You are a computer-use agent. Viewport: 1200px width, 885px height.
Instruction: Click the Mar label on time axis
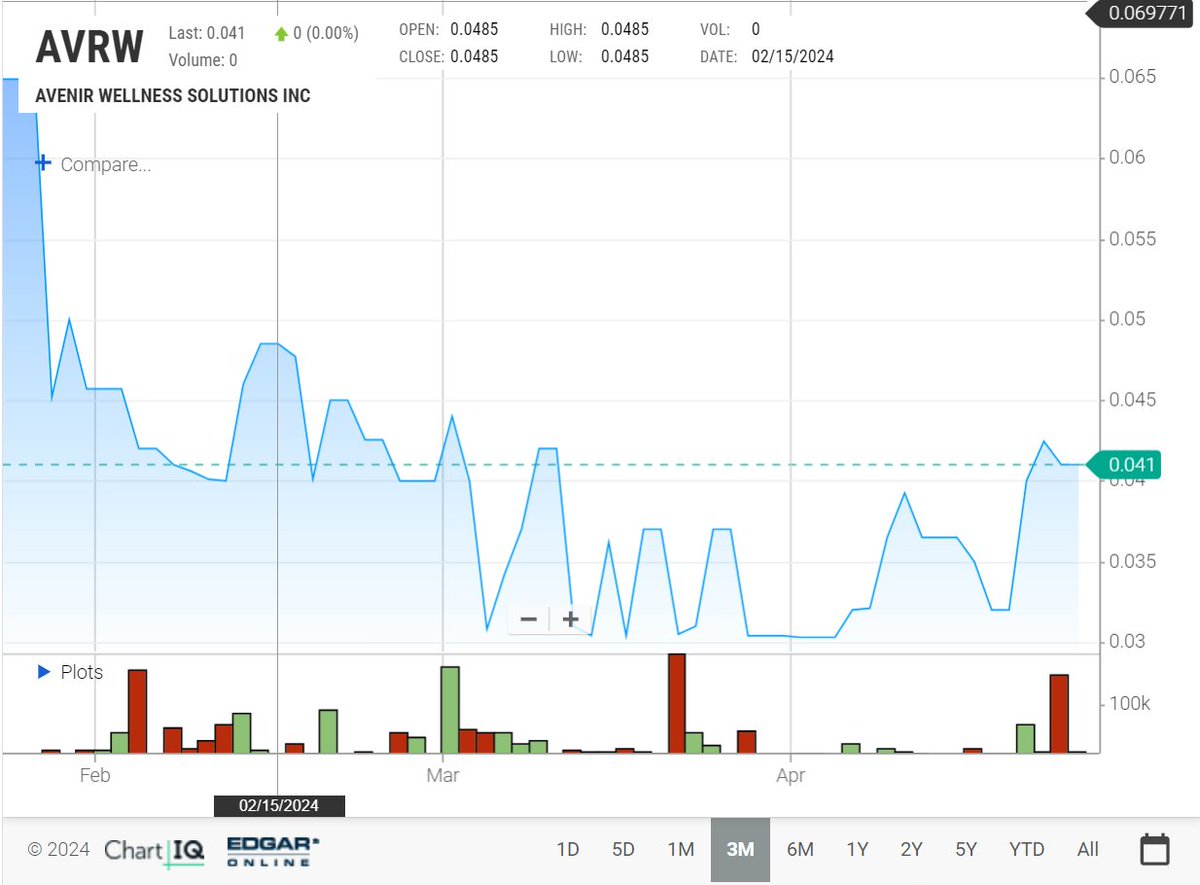tap(442, 775)
